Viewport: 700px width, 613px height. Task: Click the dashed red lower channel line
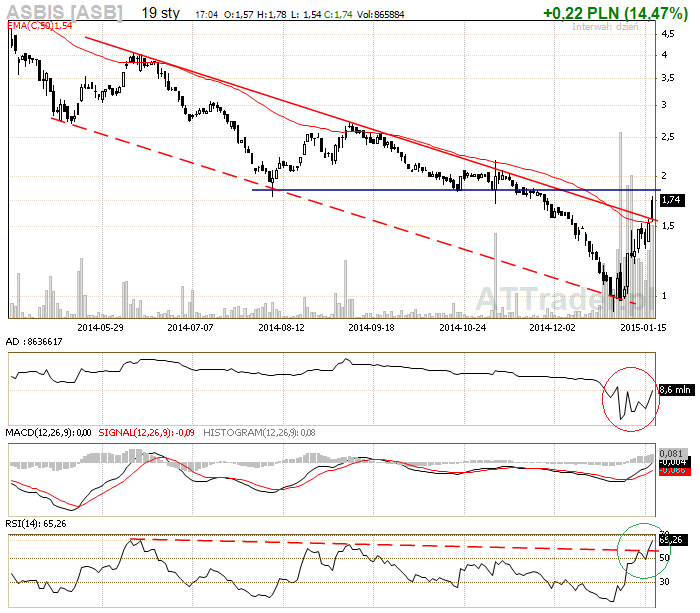coord(344,211)
